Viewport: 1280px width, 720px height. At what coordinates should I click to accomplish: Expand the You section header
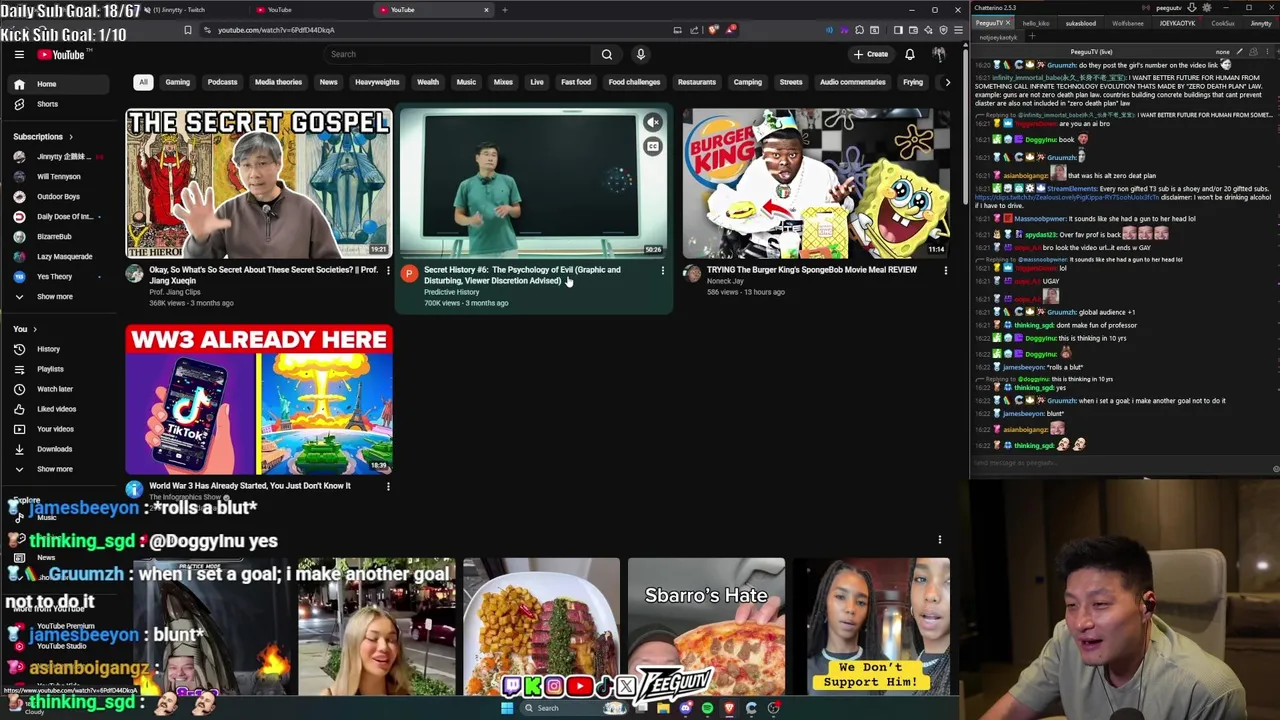tap(25, 329)
